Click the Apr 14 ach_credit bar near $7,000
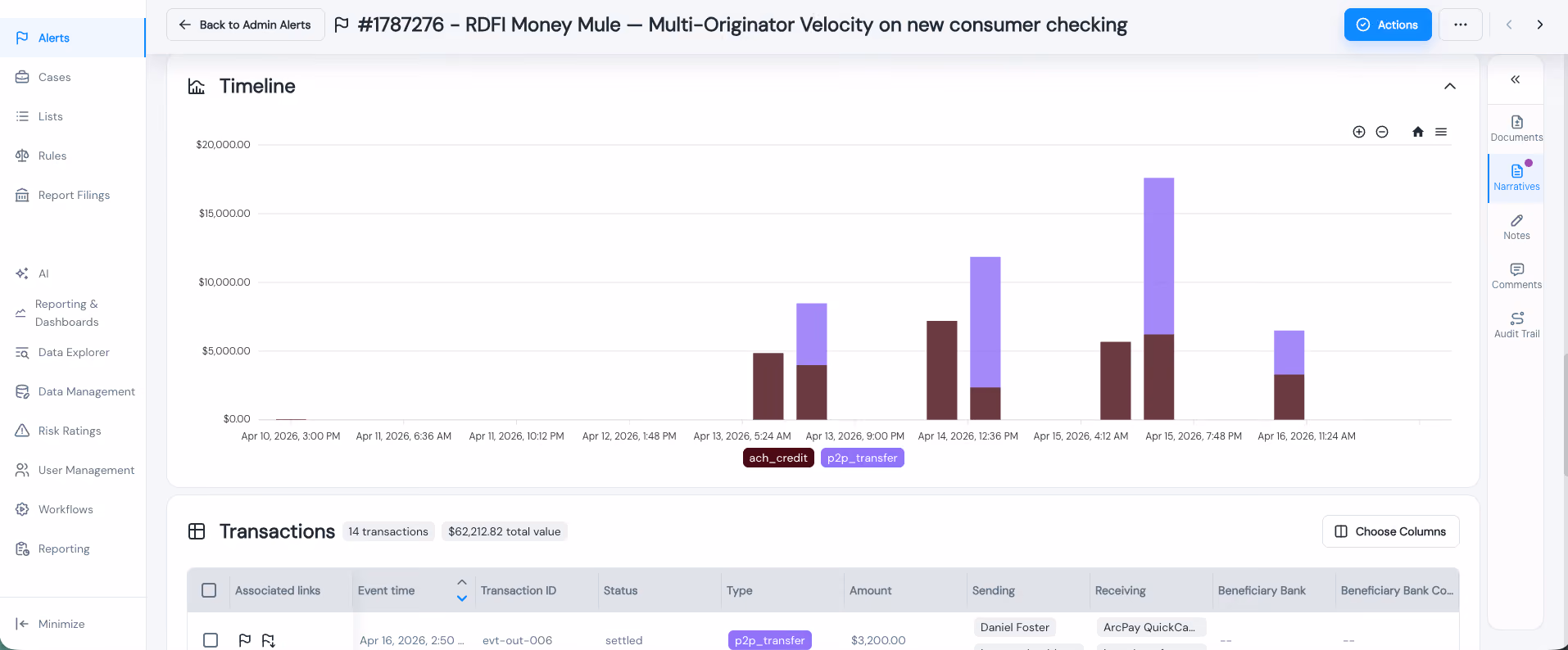Image resolution: width=1568 pixels, height=650 pixels. click(x=941, y=370)
